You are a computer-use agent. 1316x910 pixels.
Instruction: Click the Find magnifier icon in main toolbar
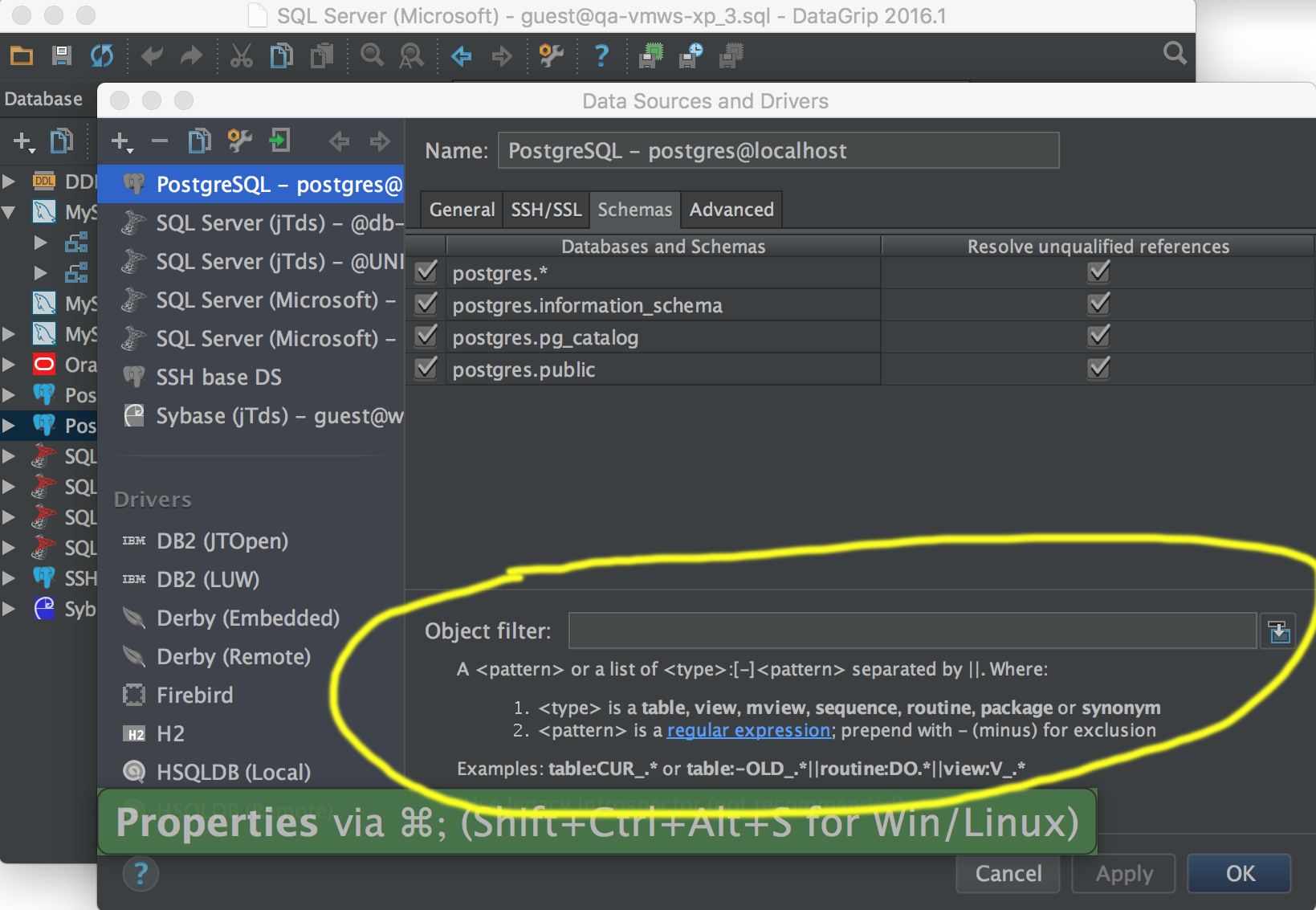coord(372,55)
